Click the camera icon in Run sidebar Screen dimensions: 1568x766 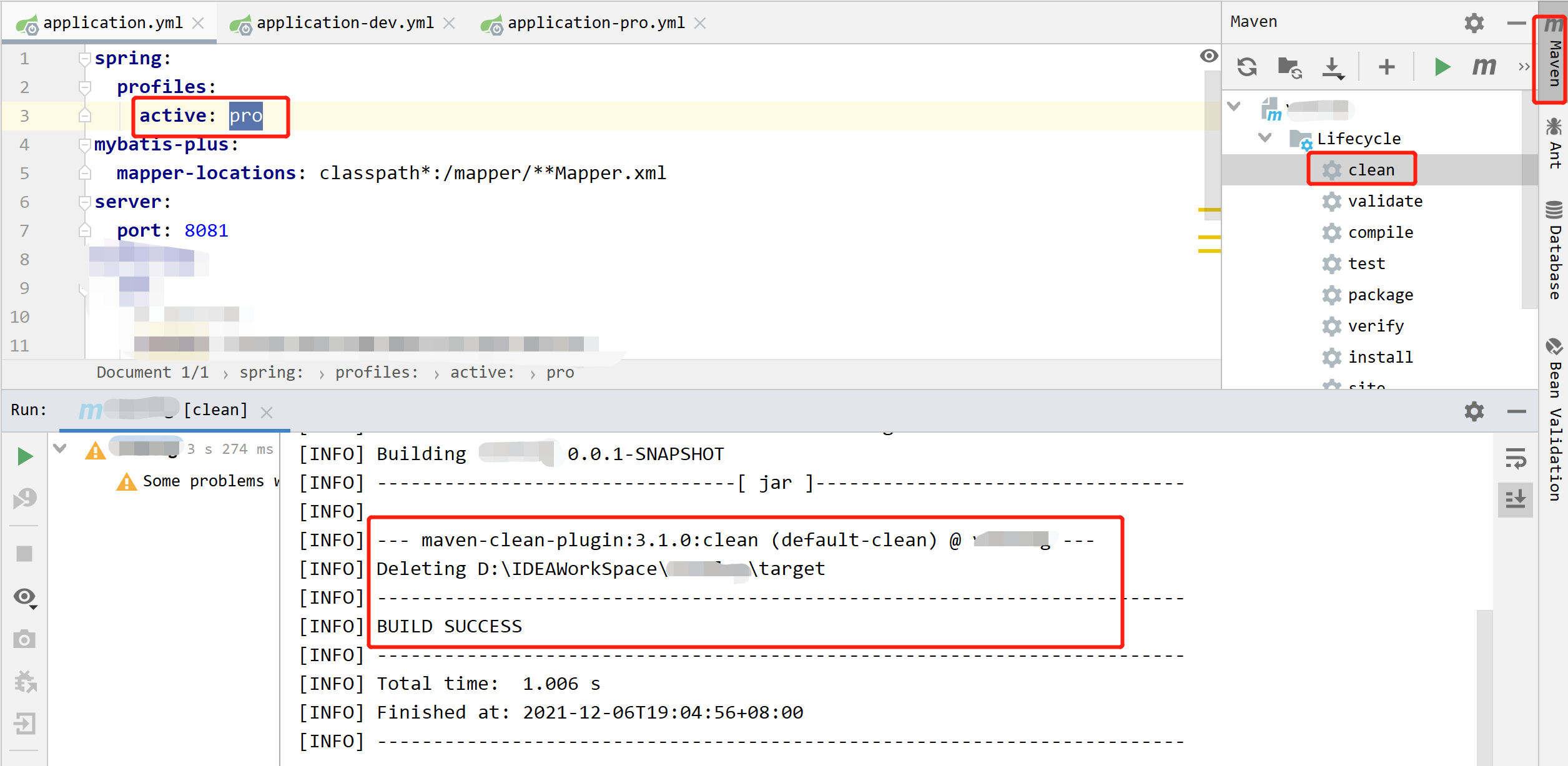click(25, 639)
